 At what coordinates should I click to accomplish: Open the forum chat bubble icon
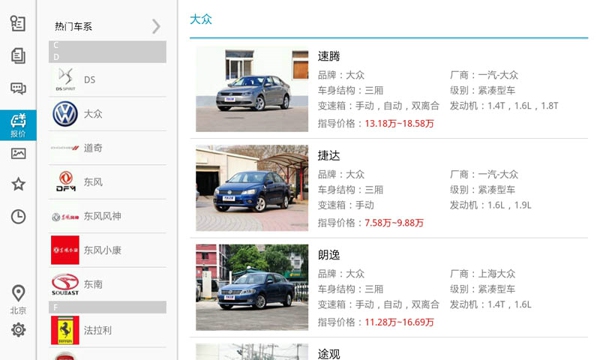point(18,88)
